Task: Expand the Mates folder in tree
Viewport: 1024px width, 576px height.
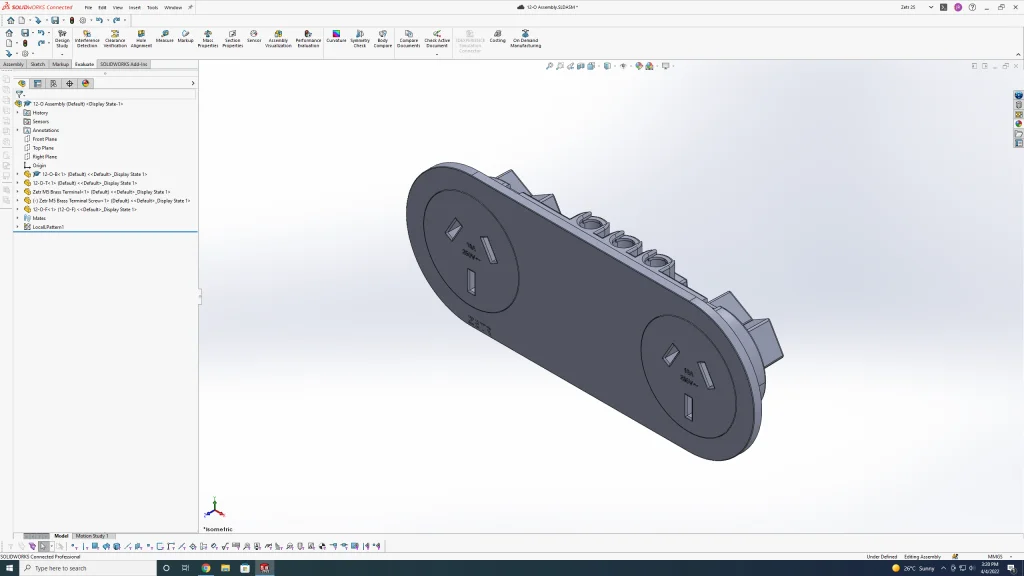Action: click(17, 218)
